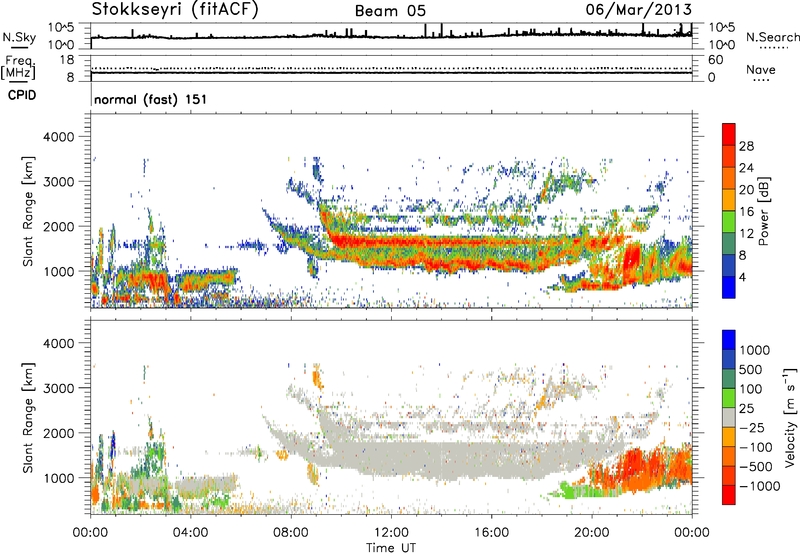This screenshot has height=554, width=800.
Task: Select the 'Beam 05' label
Action: point(390,11)
